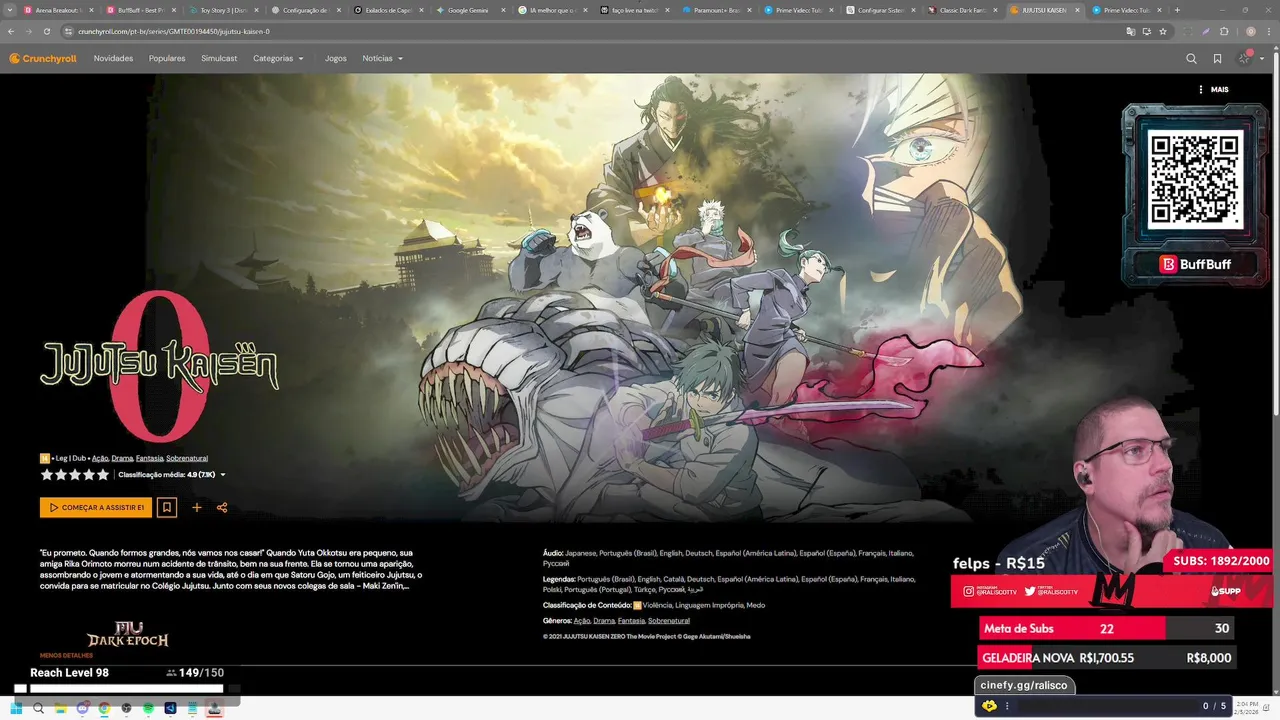Bookmark this page with the star icon
Screen dimensions: 1280x720
click(1163, 31)
